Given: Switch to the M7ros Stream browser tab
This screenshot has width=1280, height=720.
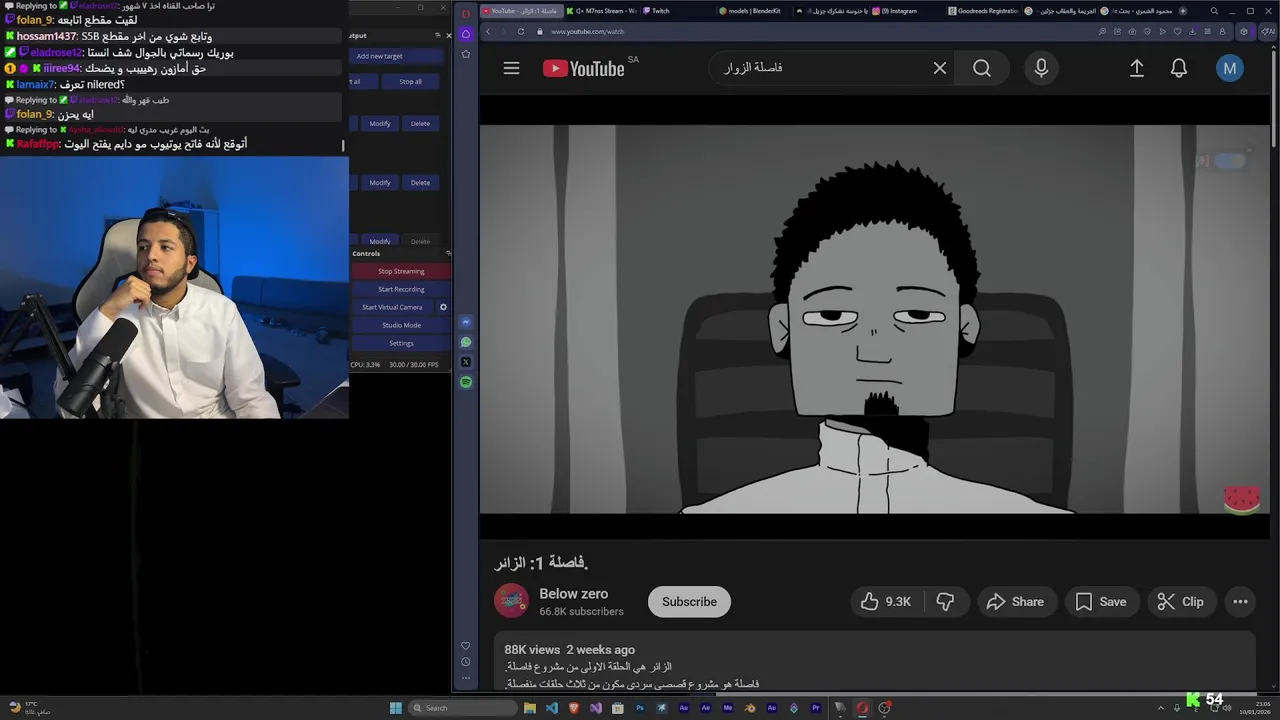Looking at the screenshot, I should pyautogui.click(x=603, y=11).
